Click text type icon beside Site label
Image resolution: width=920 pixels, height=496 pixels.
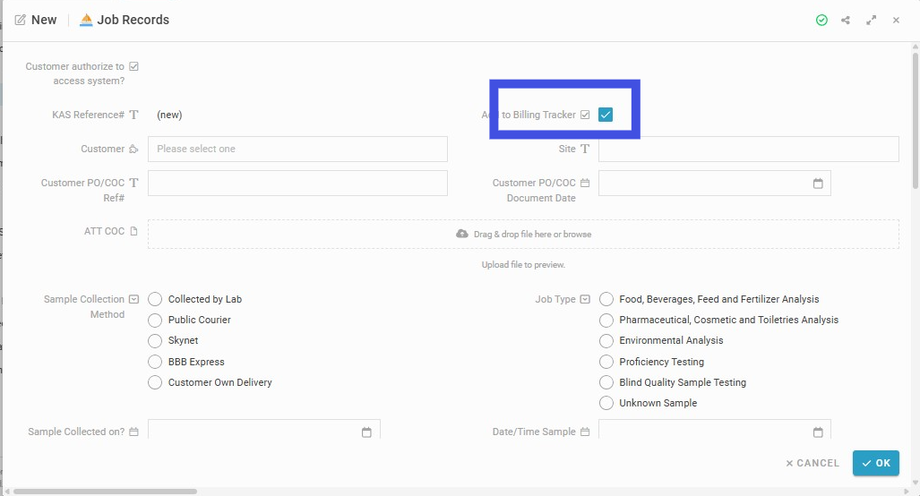pos(585,149)
